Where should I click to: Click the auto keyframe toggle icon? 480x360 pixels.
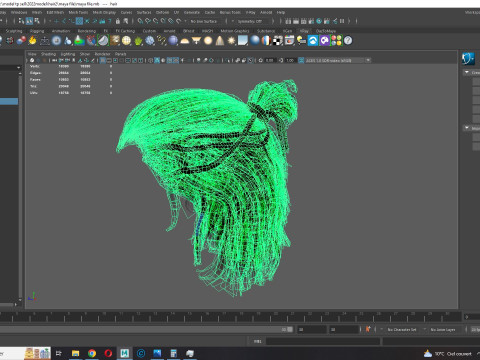[x=368, y=329]
